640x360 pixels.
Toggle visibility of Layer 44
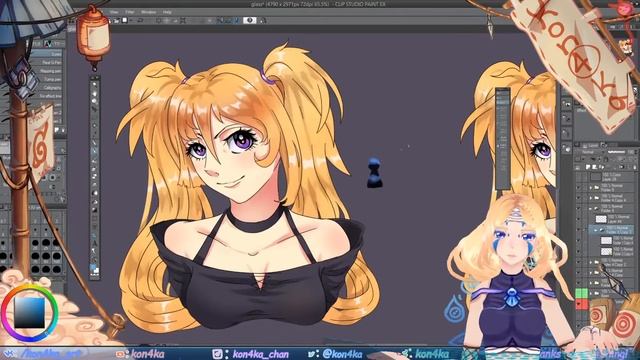[578, 219]
